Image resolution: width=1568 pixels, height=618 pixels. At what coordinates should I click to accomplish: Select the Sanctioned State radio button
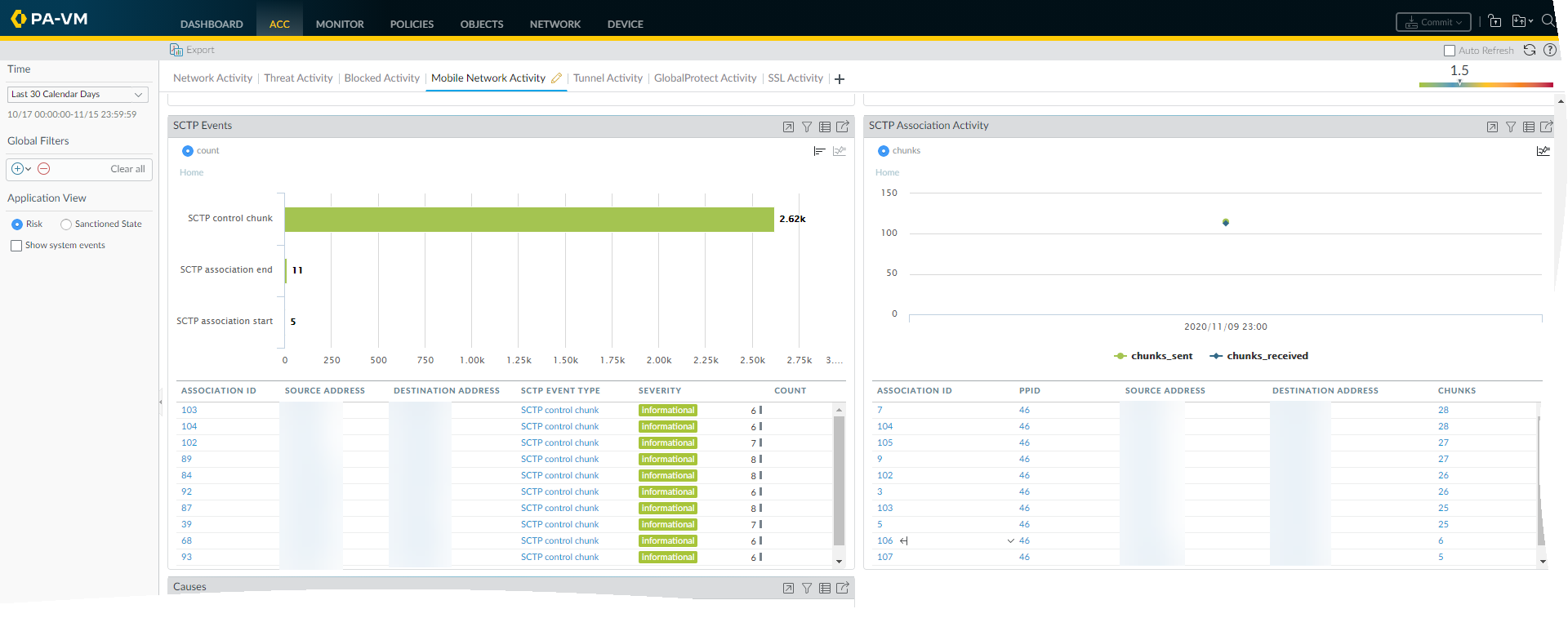click(66, 225)
